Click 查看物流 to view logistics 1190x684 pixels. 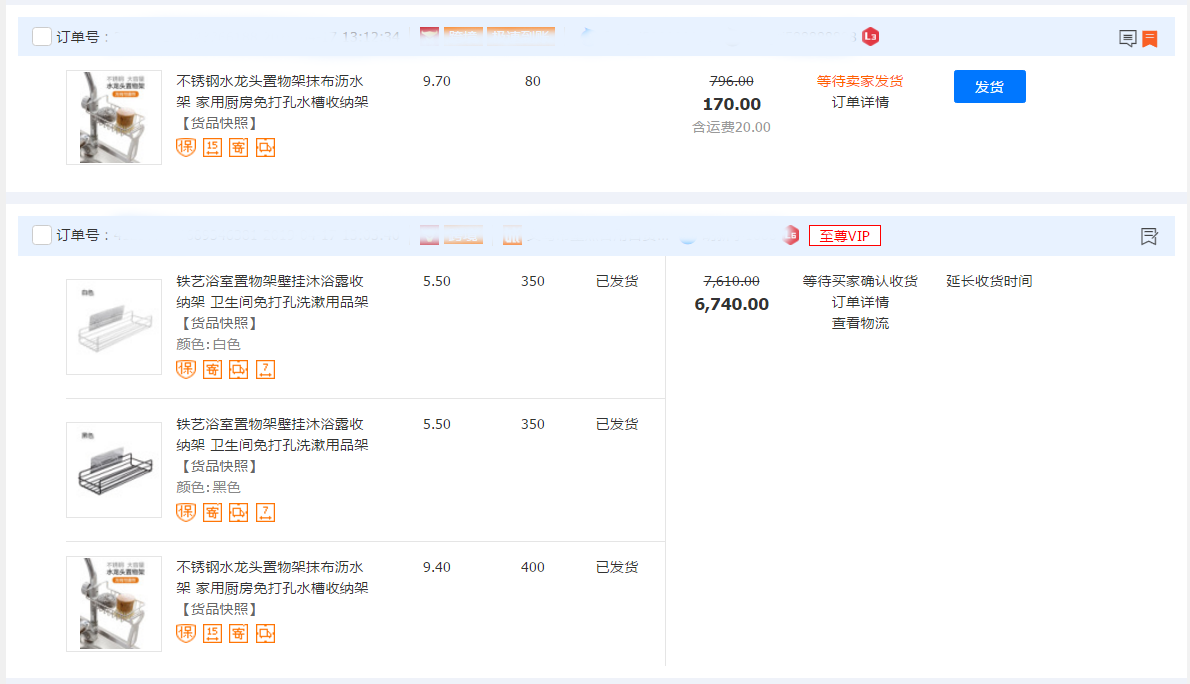(x=860, y=323)
